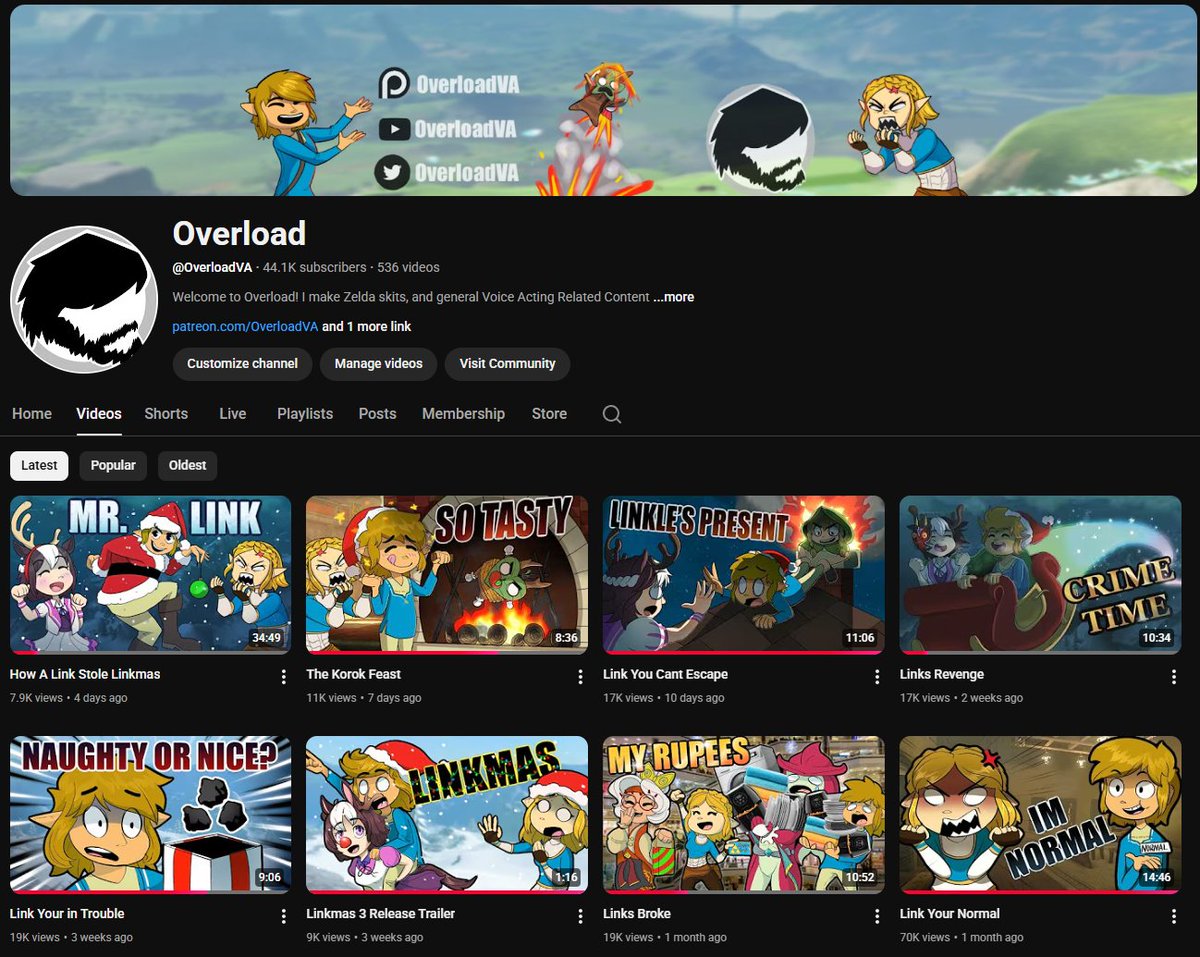Open title 'Link Your Normal'
The width and height of the screenshot is (1200, 957).
point(950,914)
